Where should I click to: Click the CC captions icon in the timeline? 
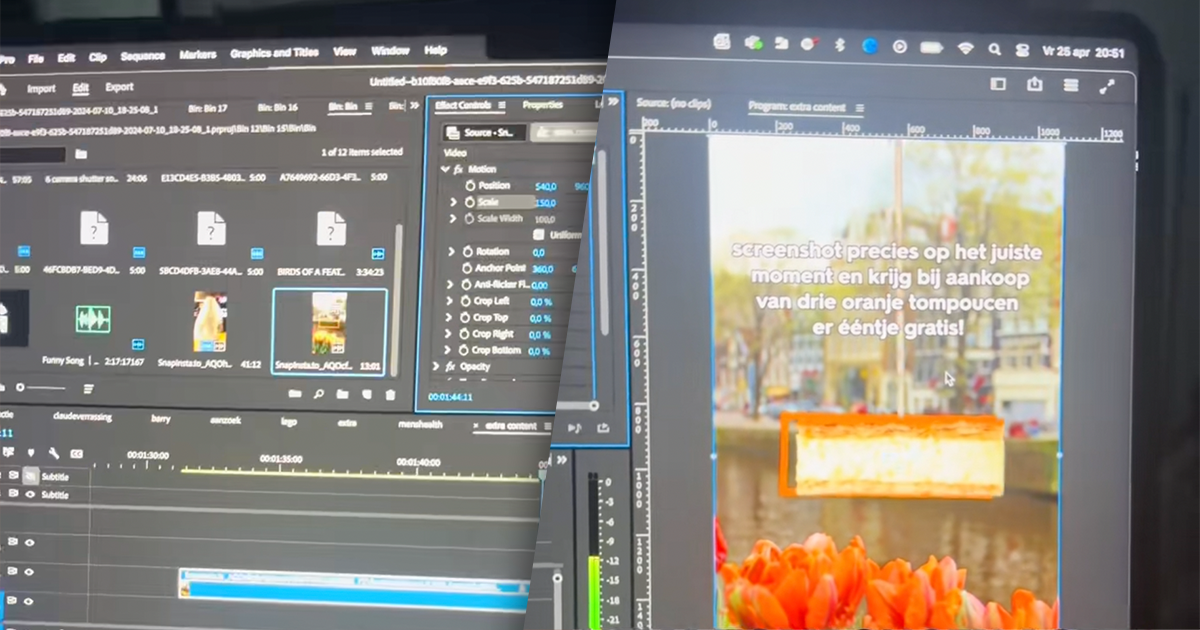pos(76,454)
